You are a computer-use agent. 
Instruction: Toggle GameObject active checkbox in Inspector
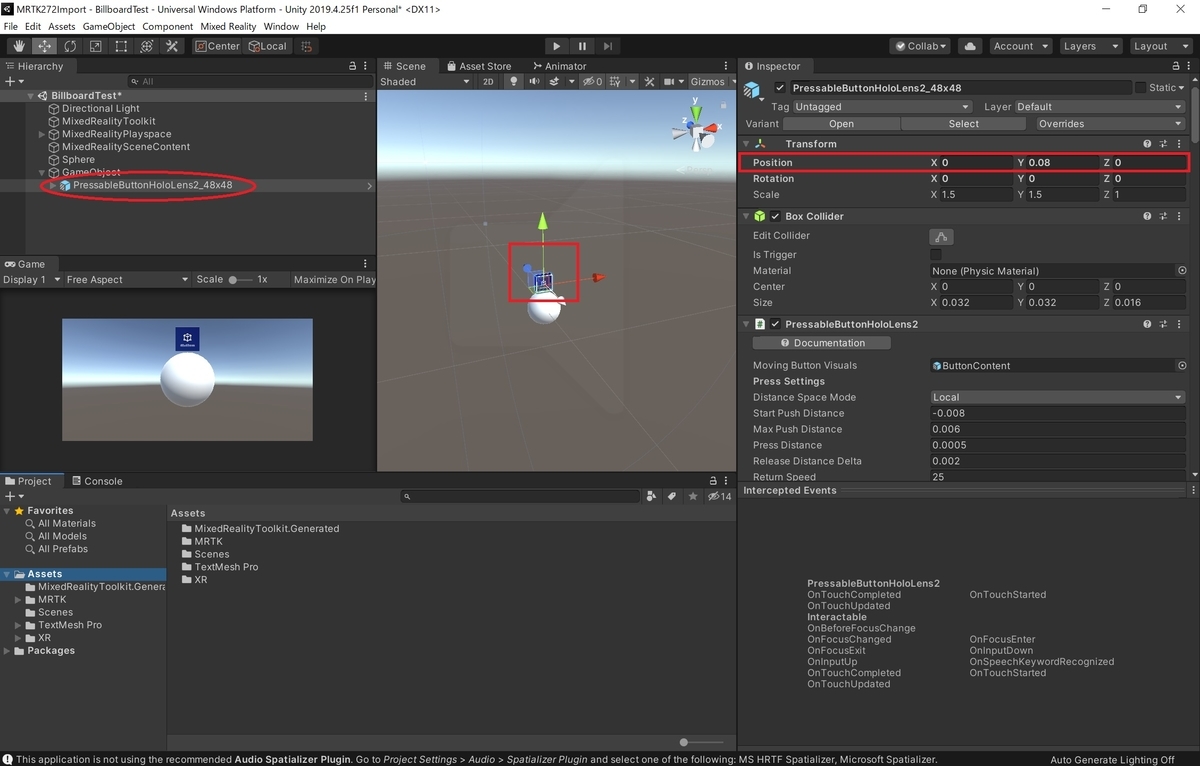pos(780,88)
